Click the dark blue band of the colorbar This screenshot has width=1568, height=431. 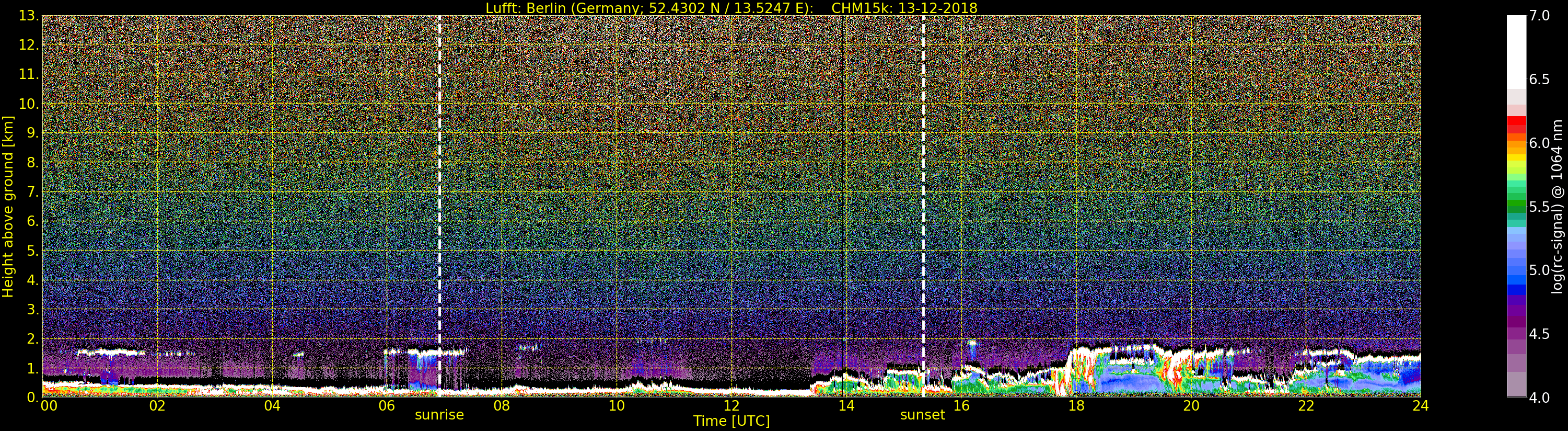coord(1516,290)
